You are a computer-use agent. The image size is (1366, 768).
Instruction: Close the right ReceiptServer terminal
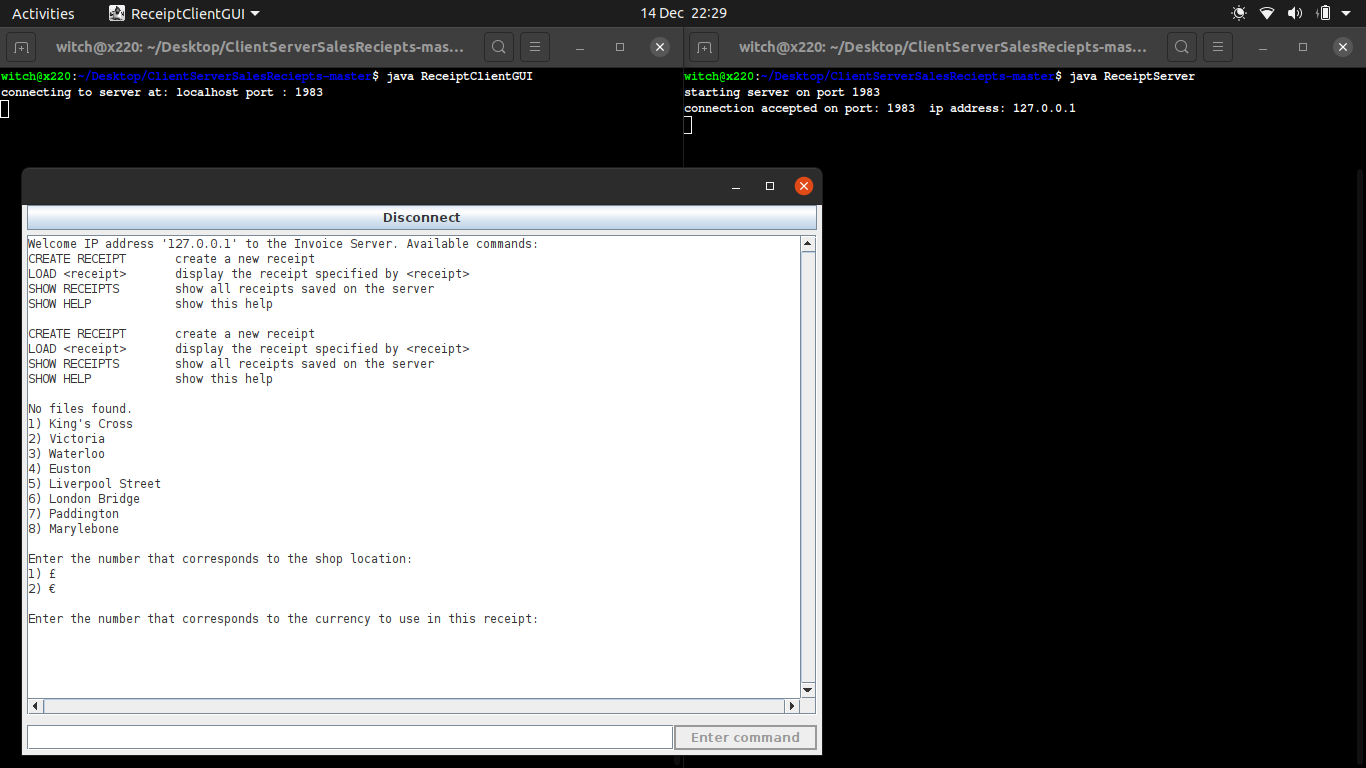point(1343,47)
